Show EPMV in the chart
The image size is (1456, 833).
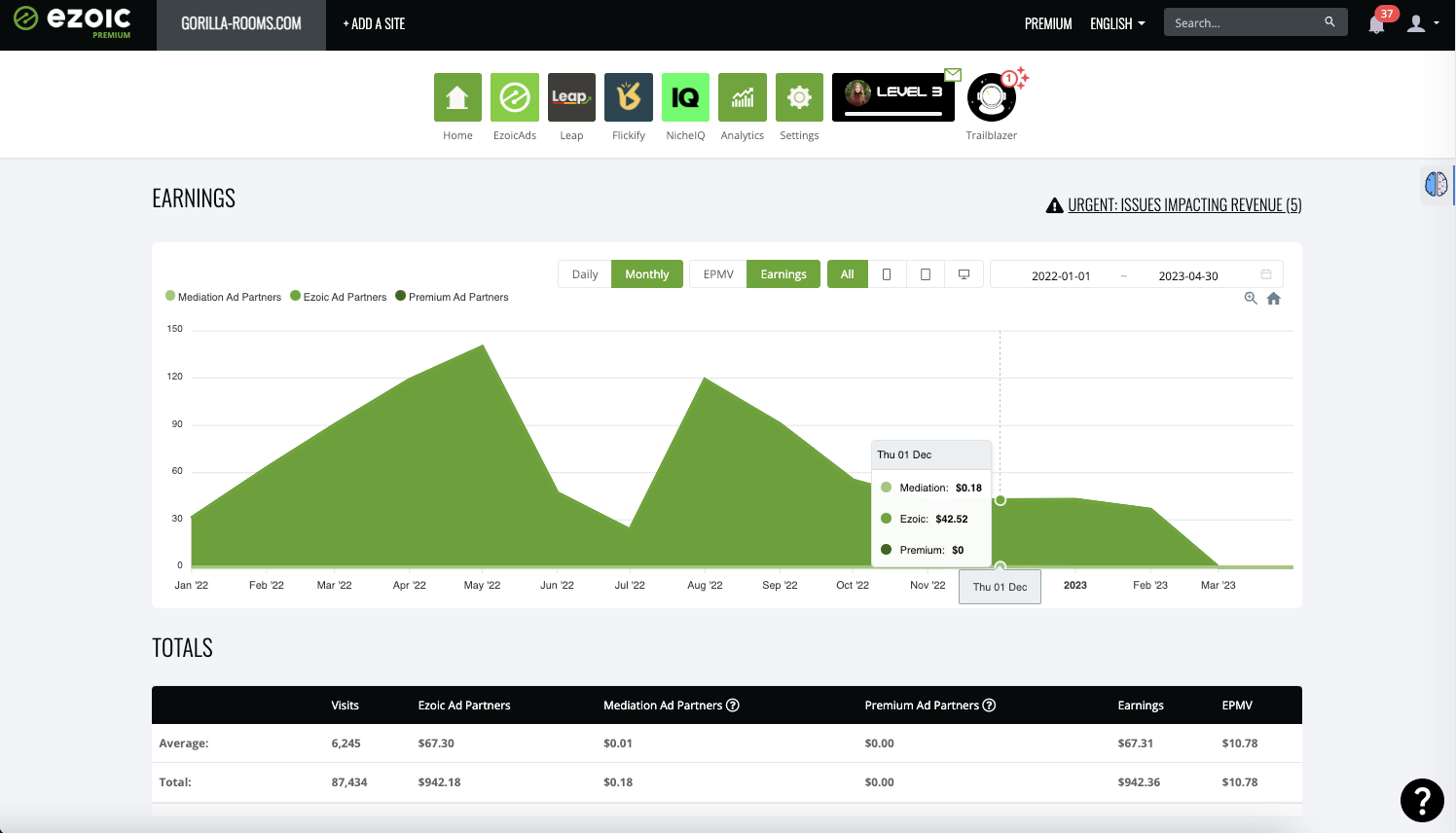[x=718, y=274]
